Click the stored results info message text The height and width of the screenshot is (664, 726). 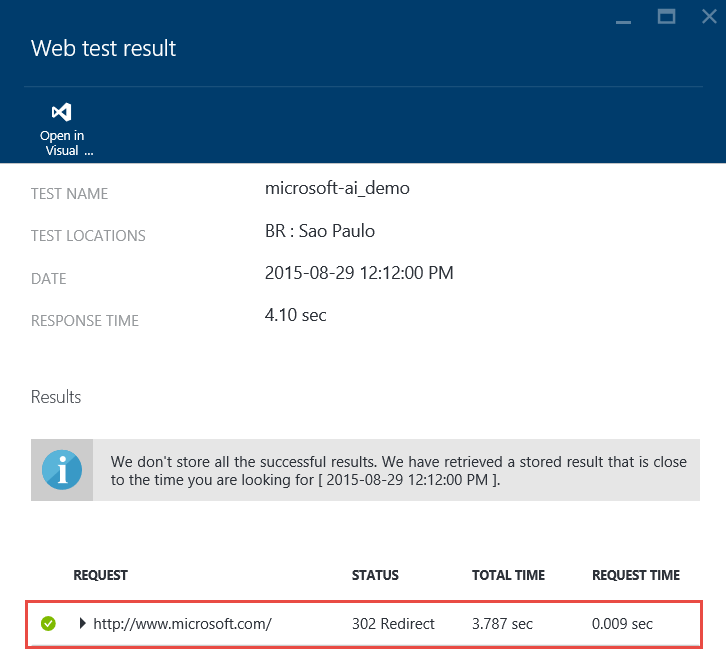398,470
